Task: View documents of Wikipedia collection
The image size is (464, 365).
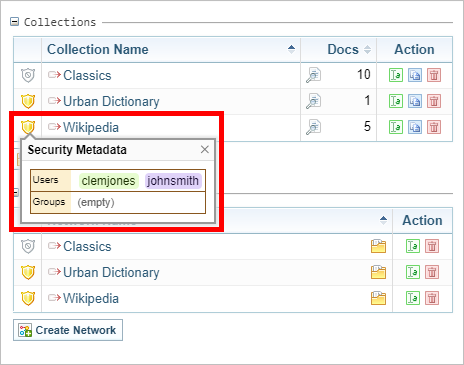Action: [314, 127]
